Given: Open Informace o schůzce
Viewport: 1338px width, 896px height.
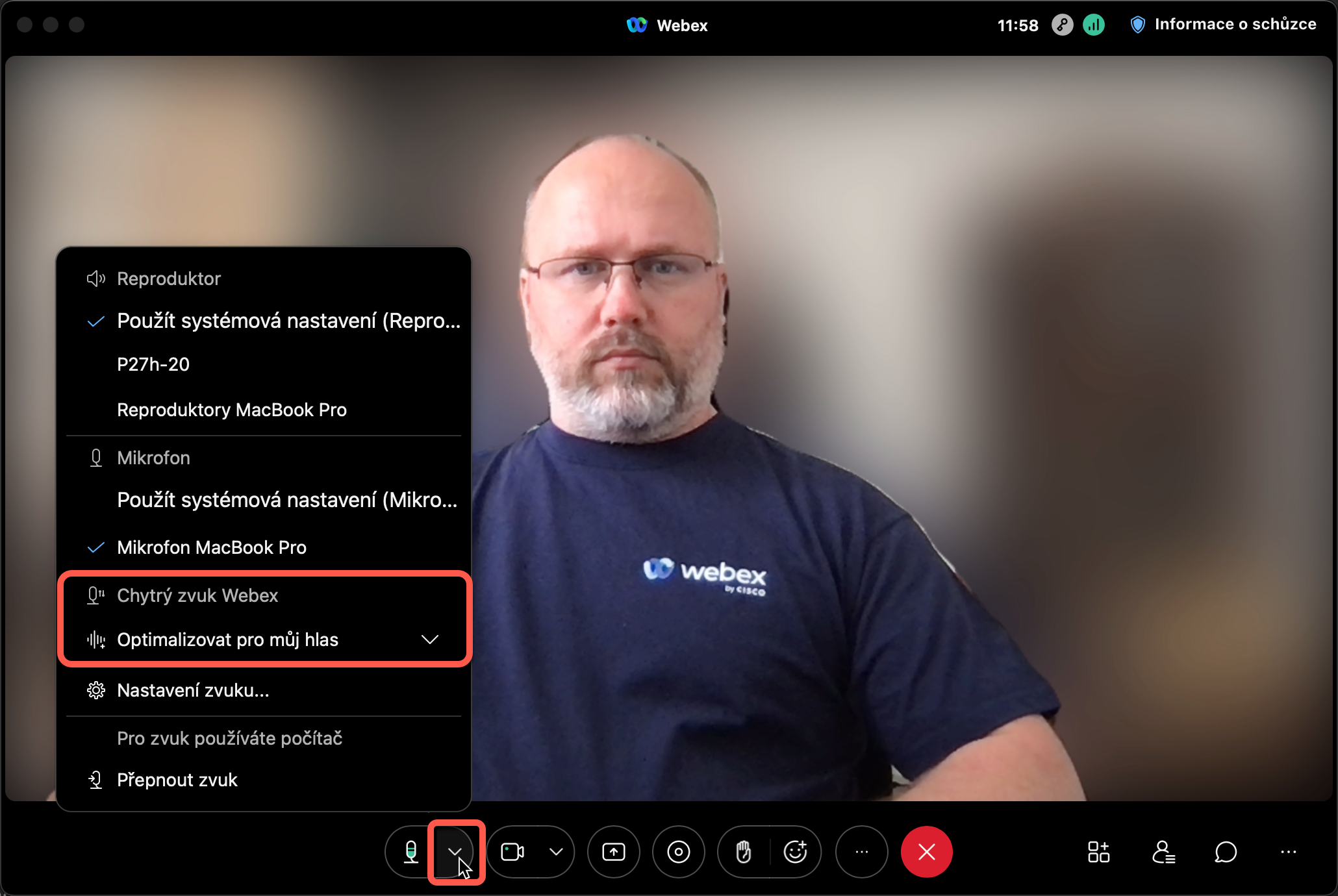Looking at the screenshot, I should pos(1224,25).
